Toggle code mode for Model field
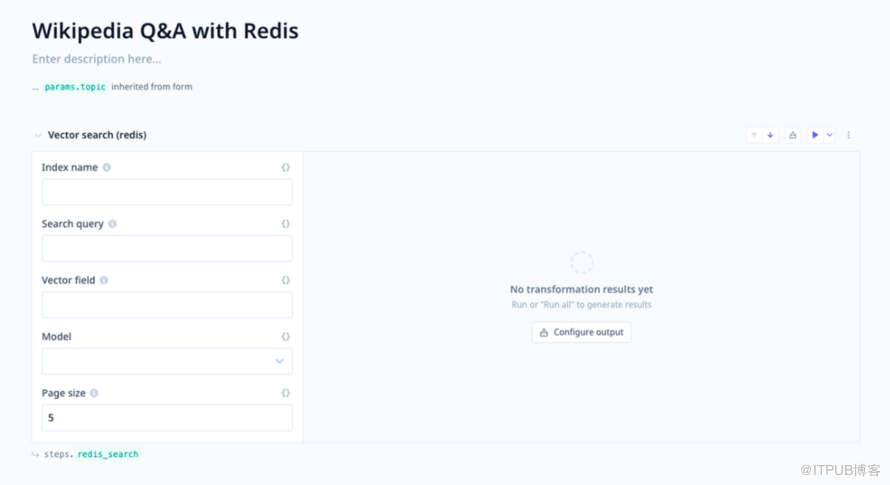Image resolution: width=890 pixels, height=485 pixels. tap(286, 337)
